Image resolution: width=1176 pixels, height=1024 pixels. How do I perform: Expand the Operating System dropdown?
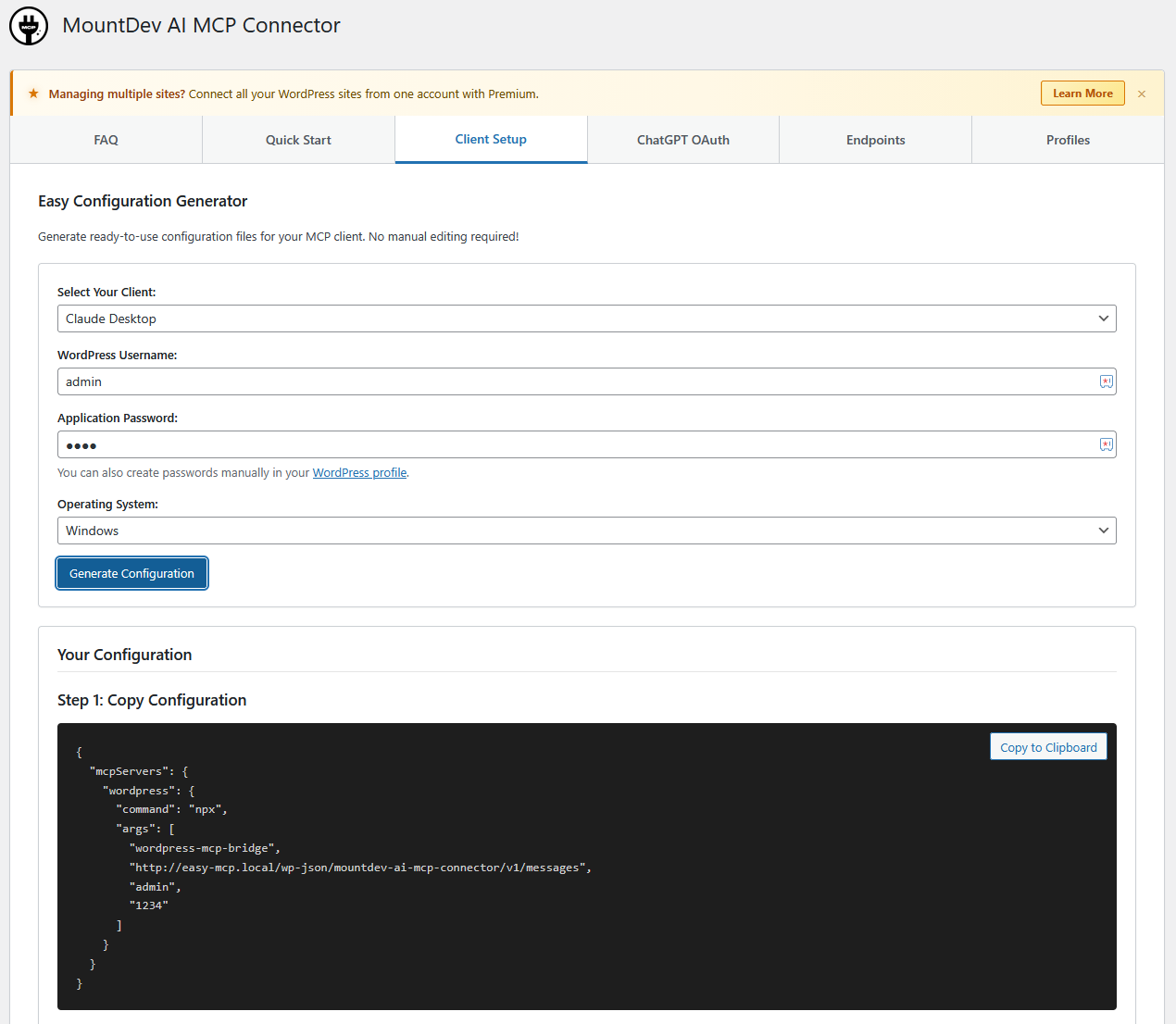coord(586,531)
